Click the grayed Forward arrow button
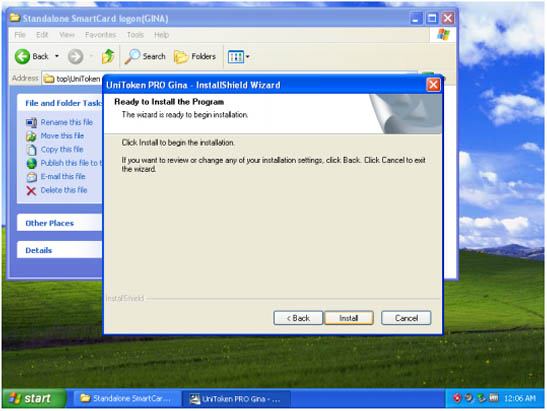Screen dimensions: 547x411 [x=75, y=56]
